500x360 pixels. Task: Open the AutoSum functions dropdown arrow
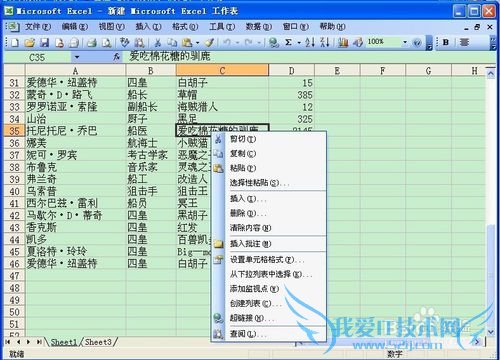299,43
